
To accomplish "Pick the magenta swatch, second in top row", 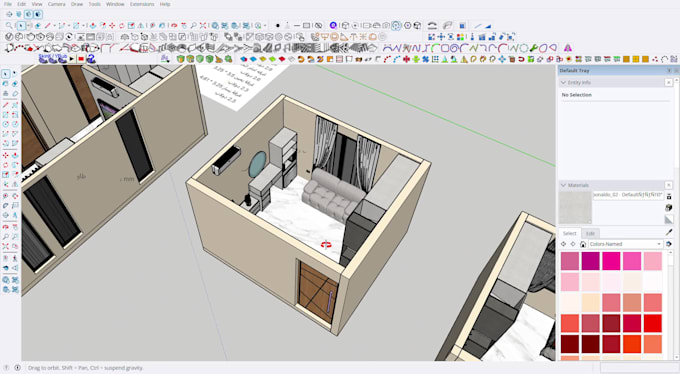I will click(x=590, y=261).
